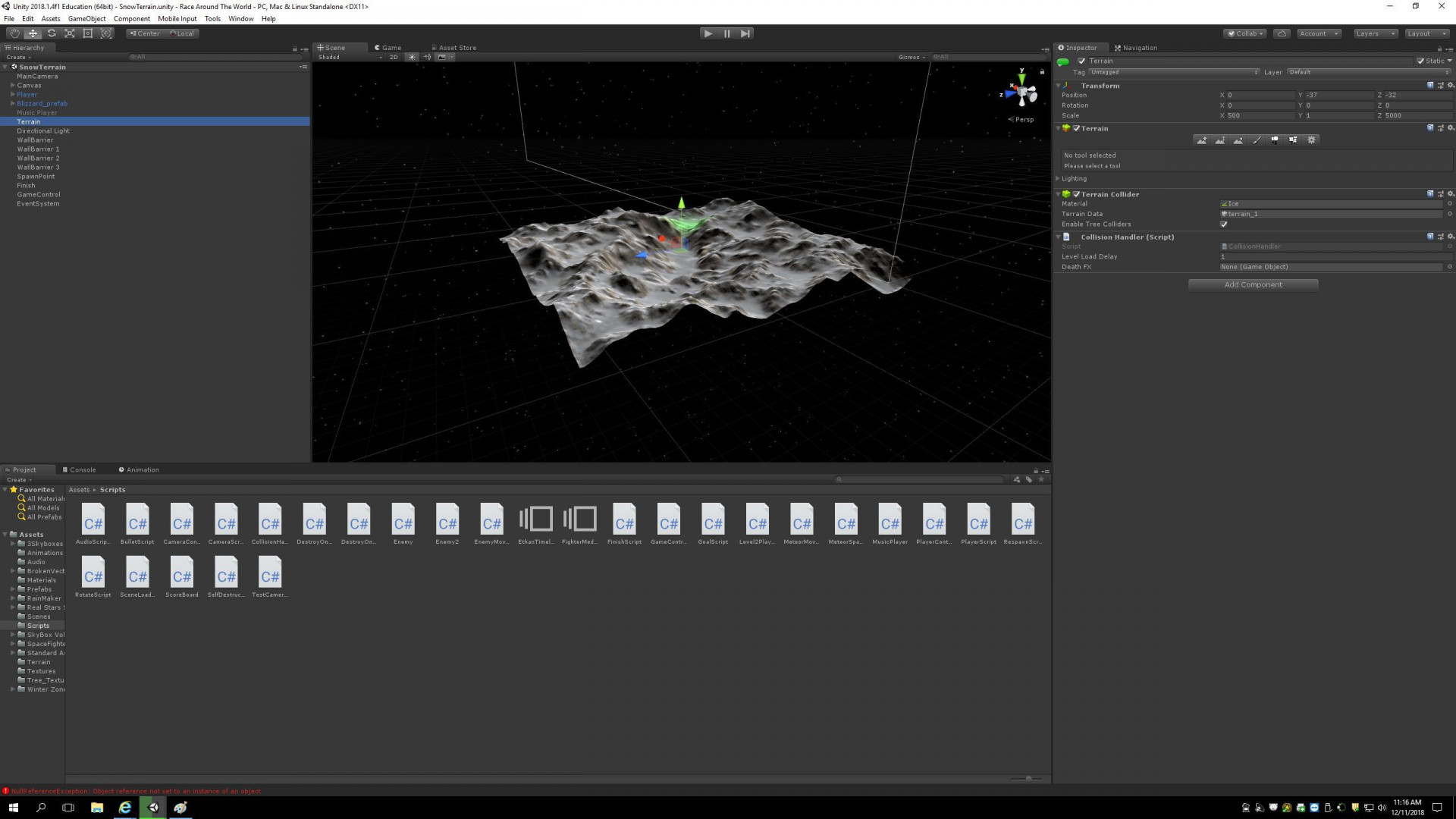Open the Shaded draw mode dropdown
The width and height of the screenshot is (1456, 819).
pos(350,57)
